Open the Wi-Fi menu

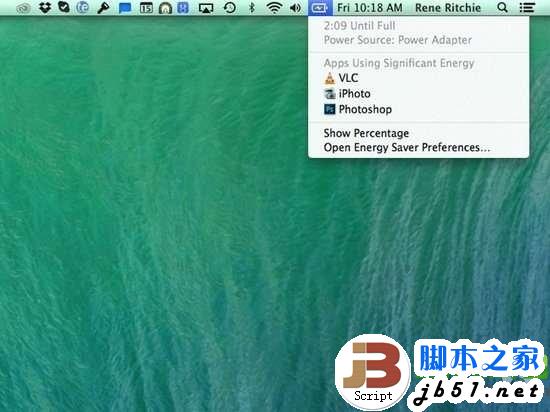274,8
